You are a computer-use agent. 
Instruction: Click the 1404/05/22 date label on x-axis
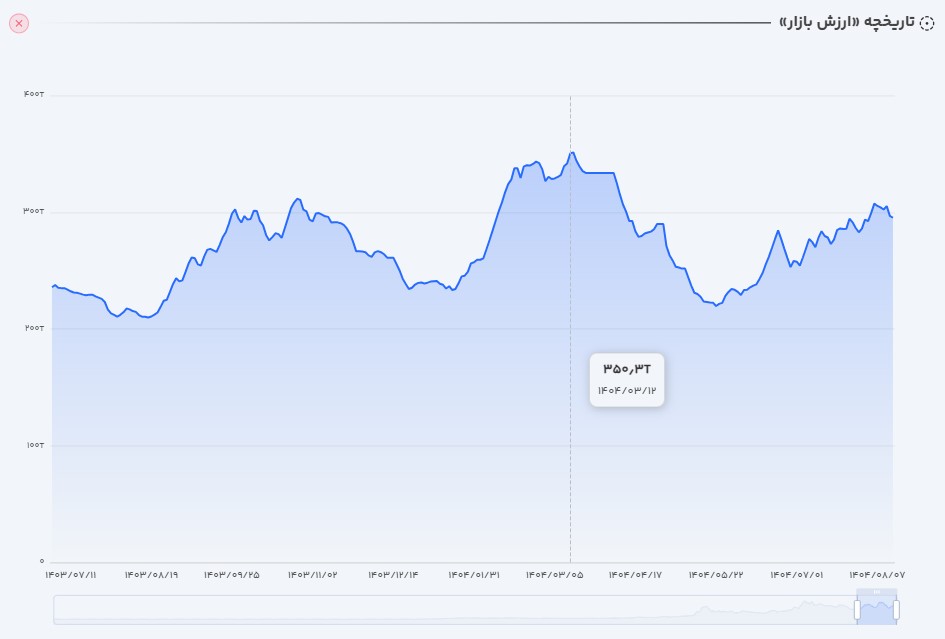[716, 575]
